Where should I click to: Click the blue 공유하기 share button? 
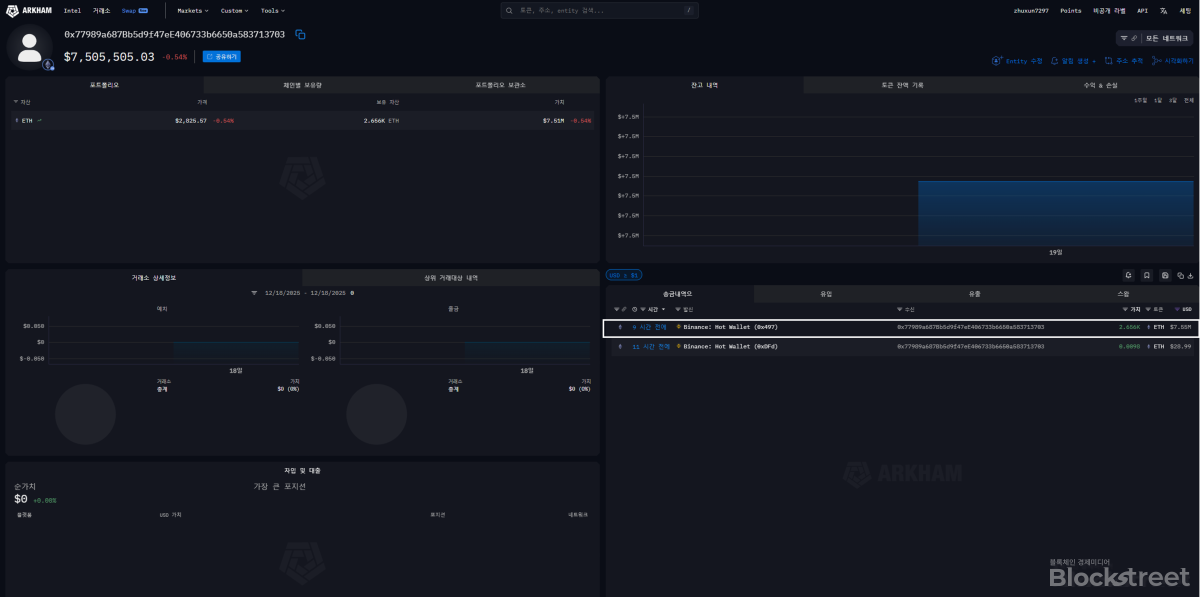[x=222, y=57]
